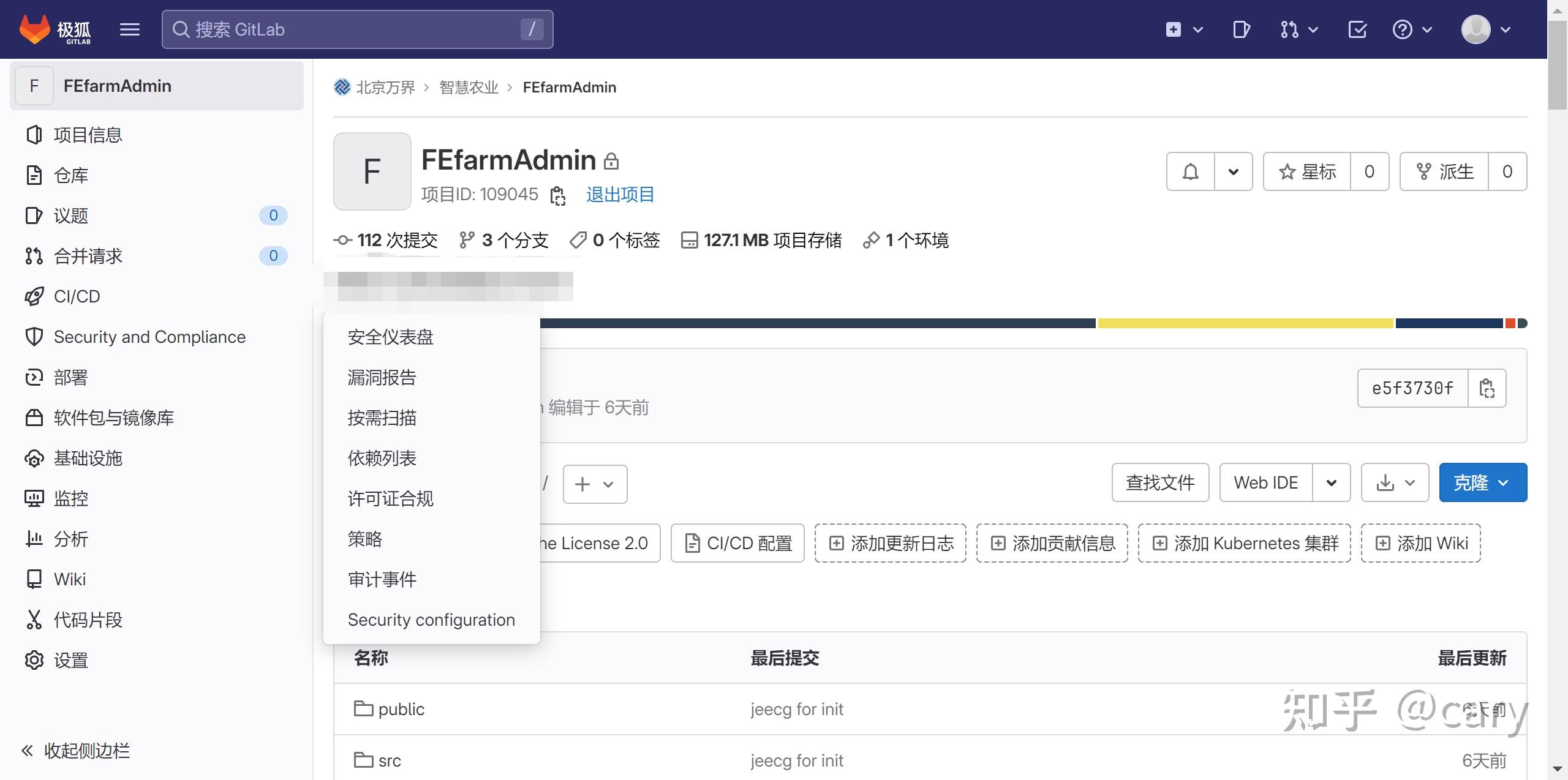The width and height of the screenshot is (1568, 780).
Task: Open Security configuration from the menu
Action: 431,620
